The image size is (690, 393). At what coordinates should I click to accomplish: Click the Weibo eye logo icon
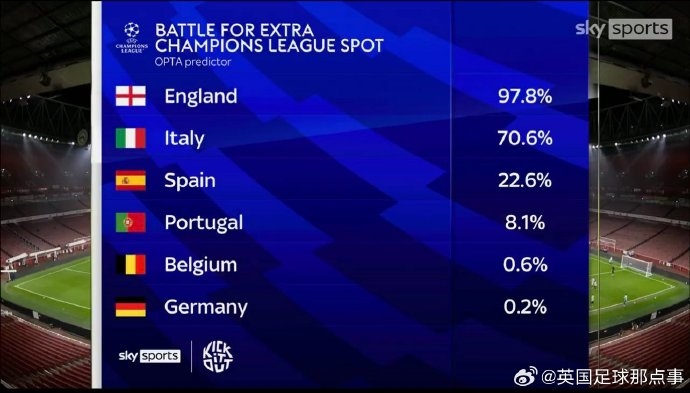[526, 376]
